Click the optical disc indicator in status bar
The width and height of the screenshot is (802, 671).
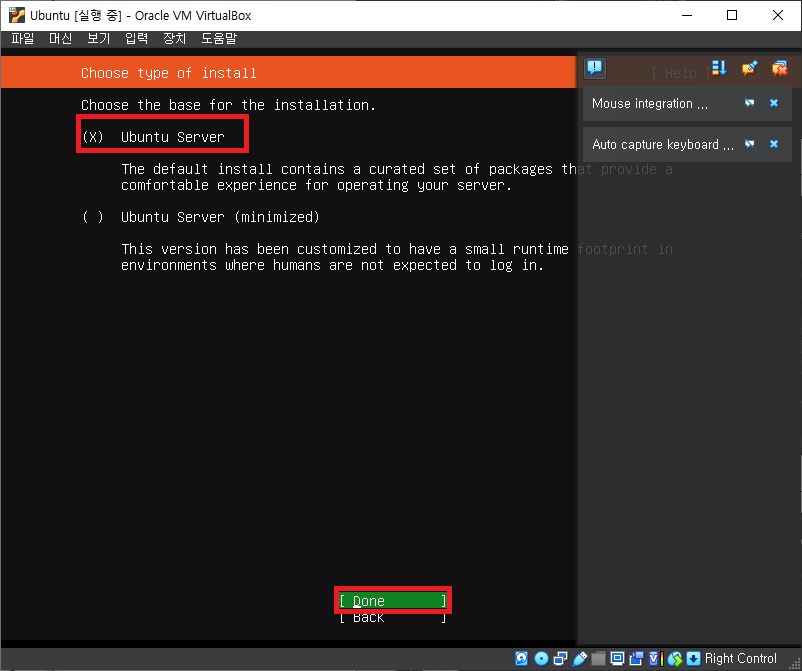click(541, 658)
